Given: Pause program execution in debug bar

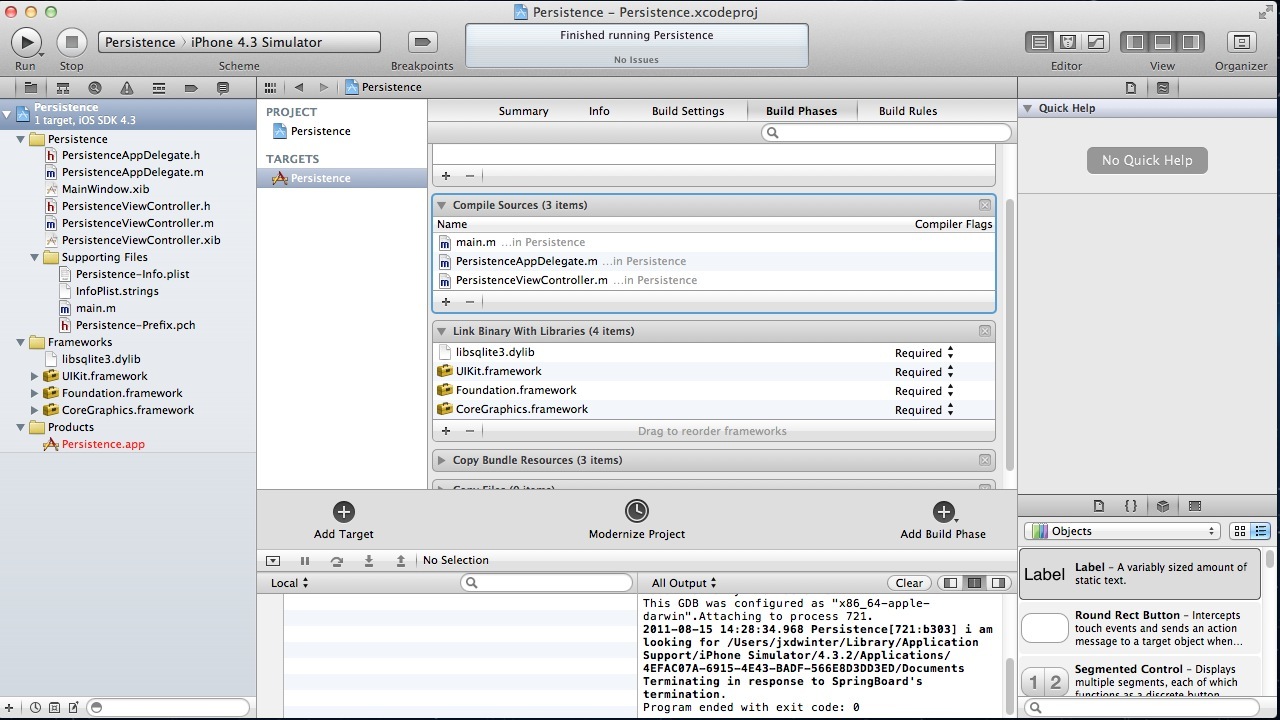Looking at the screenshot, I should tap(305, 561).
